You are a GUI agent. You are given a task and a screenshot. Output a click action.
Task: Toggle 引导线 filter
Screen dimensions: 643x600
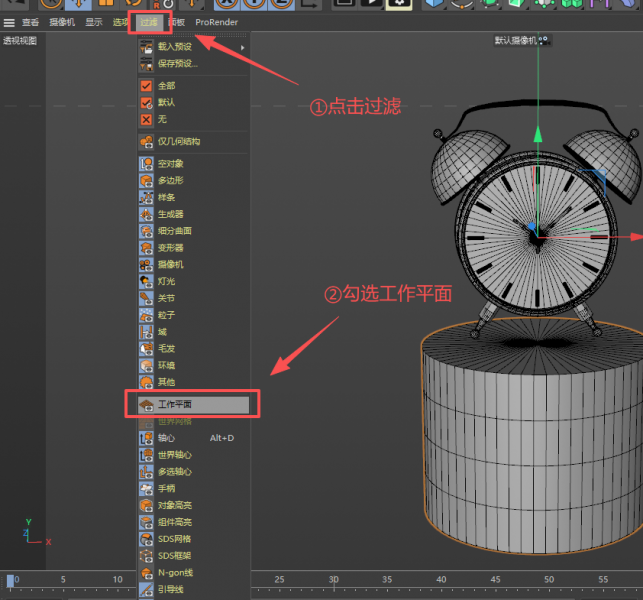click(x=193, y=589)
